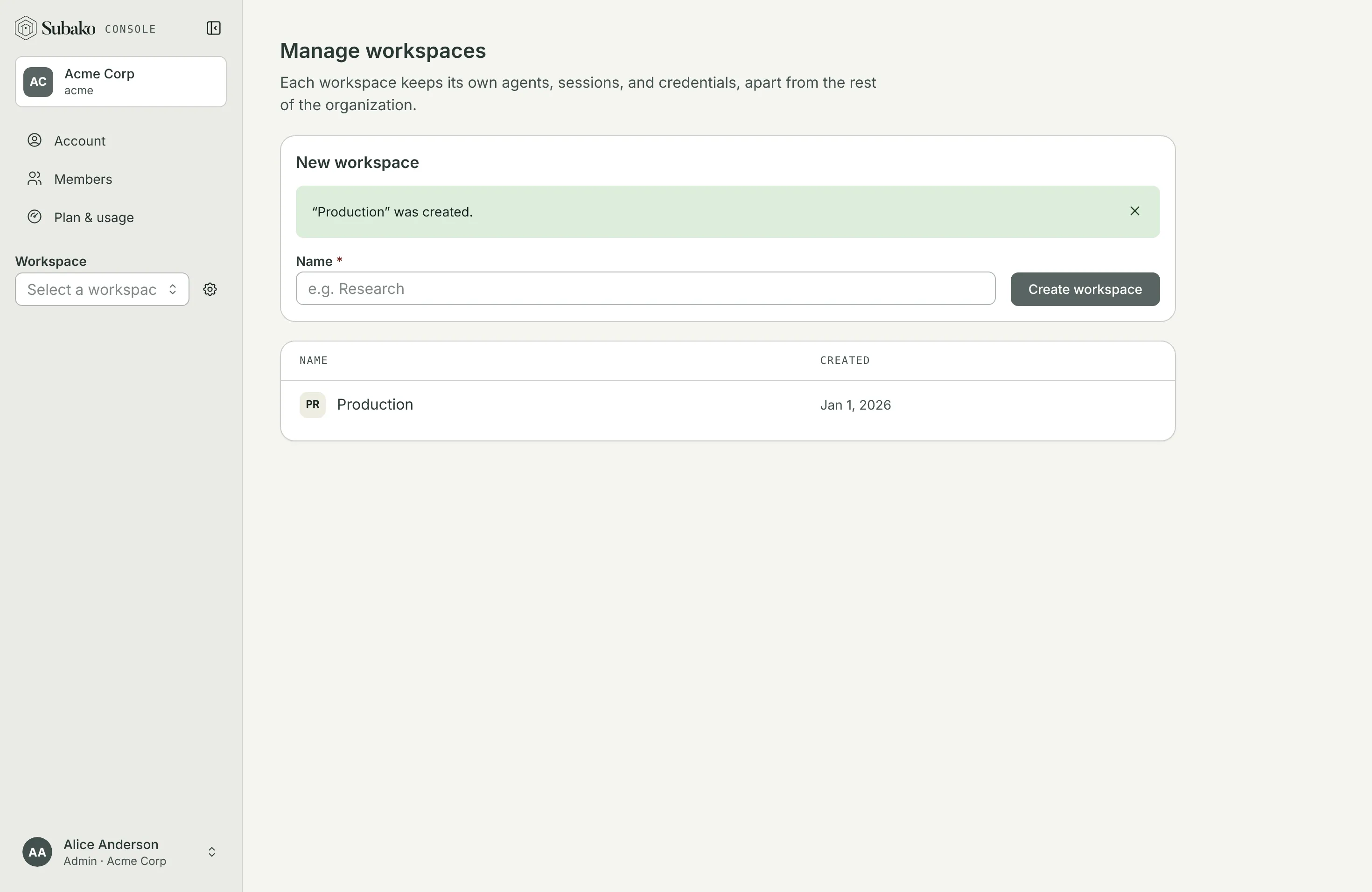Click the Admin · Acme Corp role text

tap(115, 861)
